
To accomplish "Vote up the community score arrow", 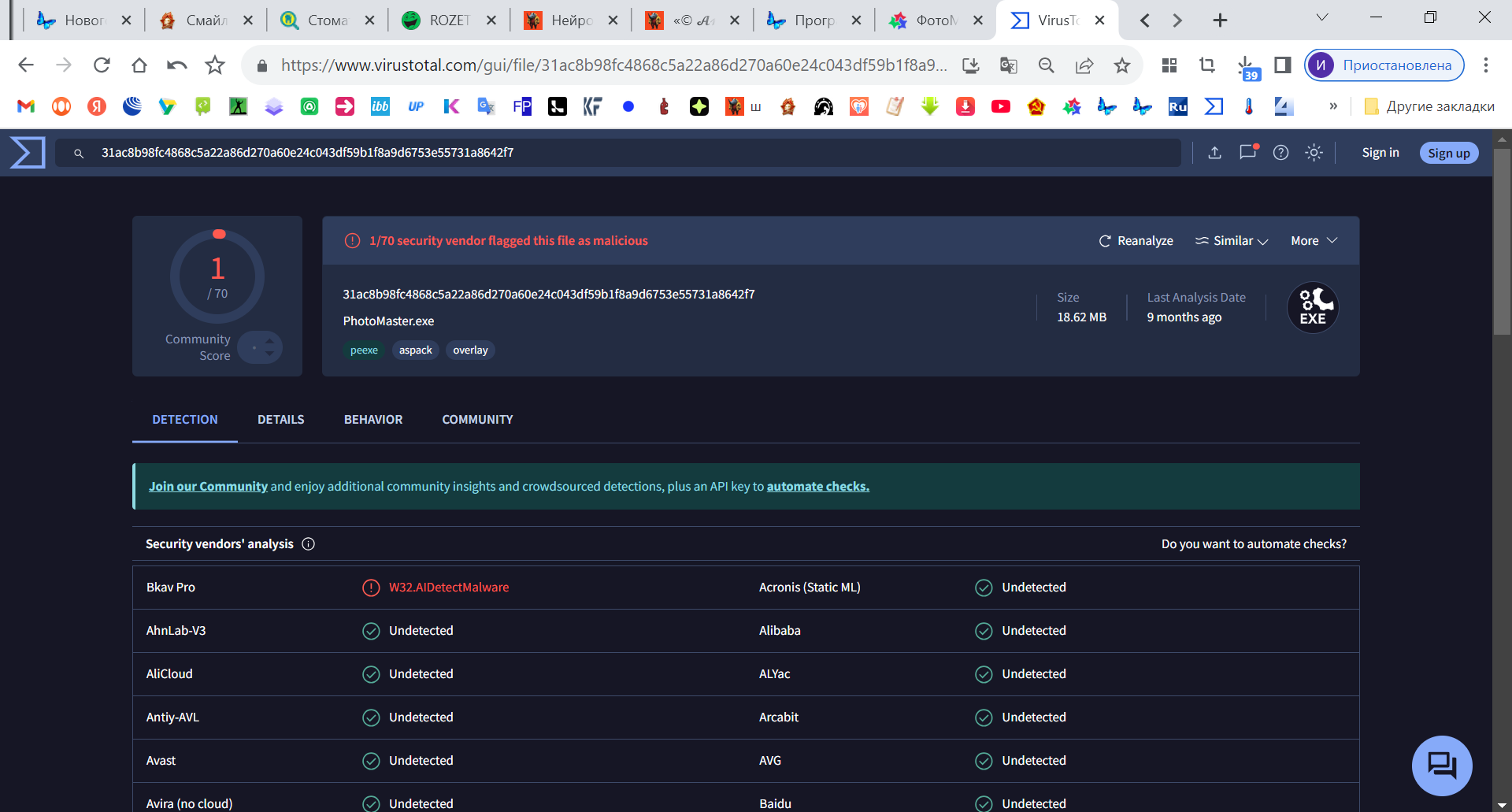I will 270,341.
